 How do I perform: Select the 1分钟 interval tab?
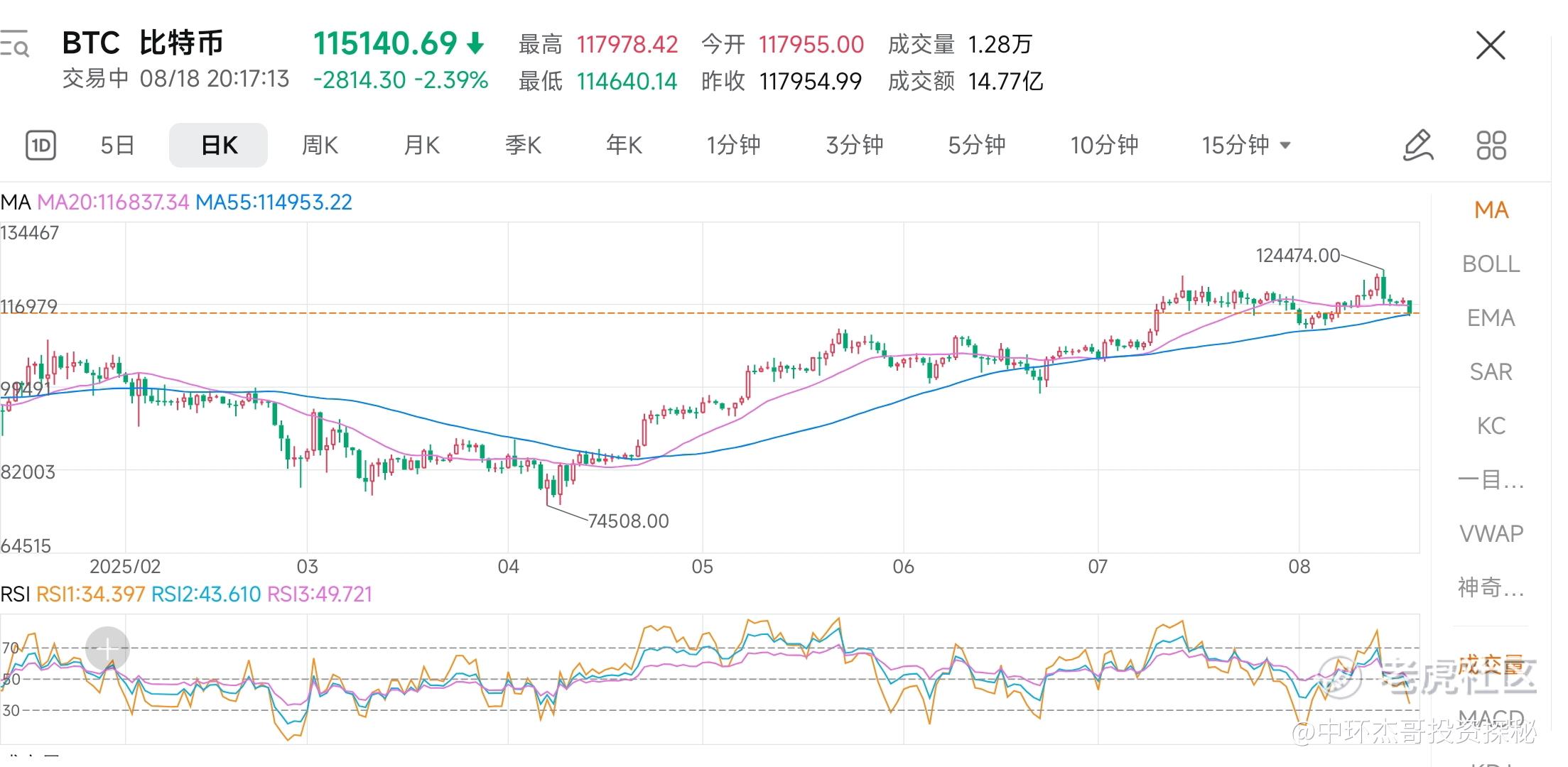coord(733,146)
